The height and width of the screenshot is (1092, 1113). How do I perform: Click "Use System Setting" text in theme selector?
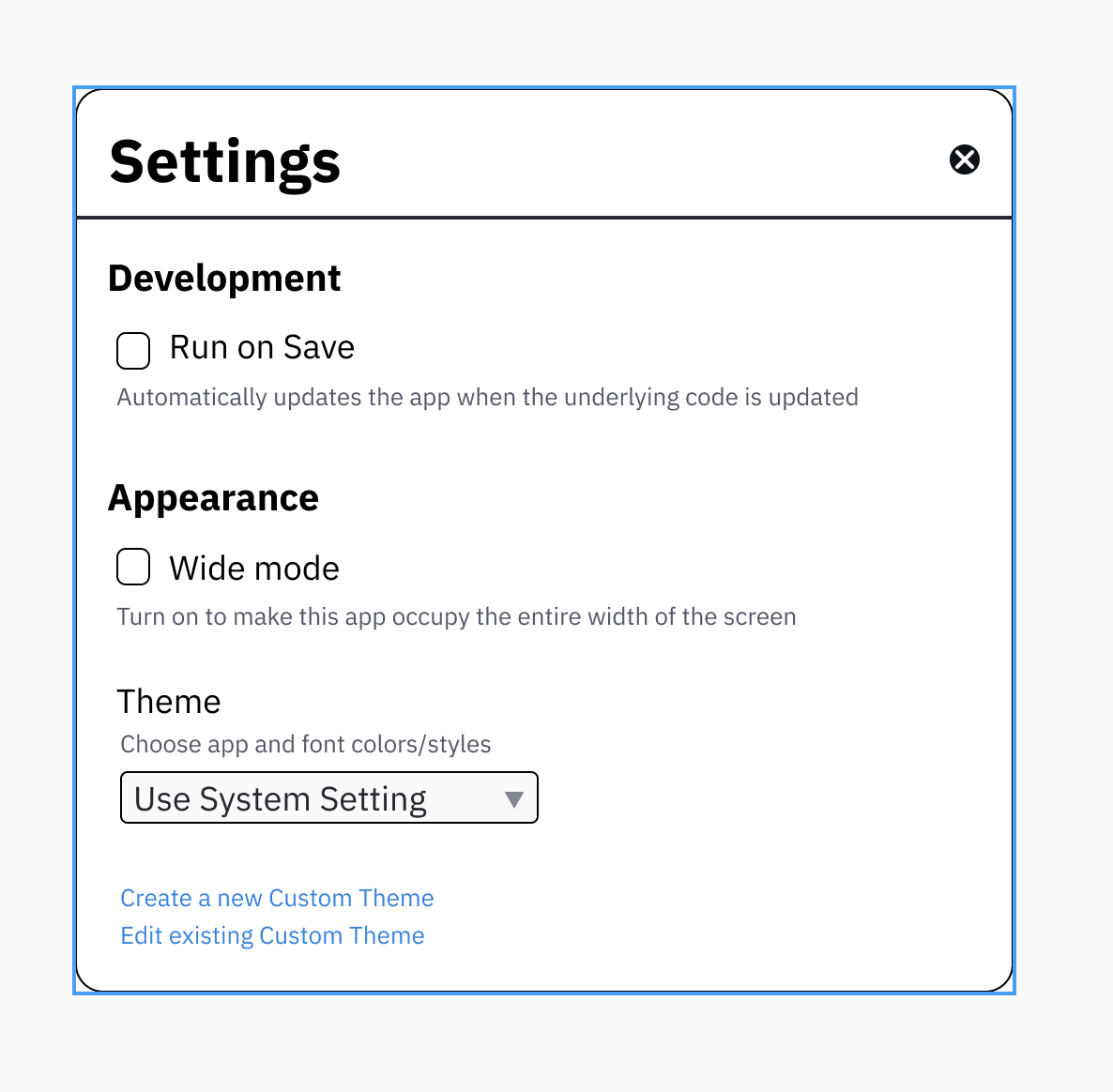(x=281, y=799)
